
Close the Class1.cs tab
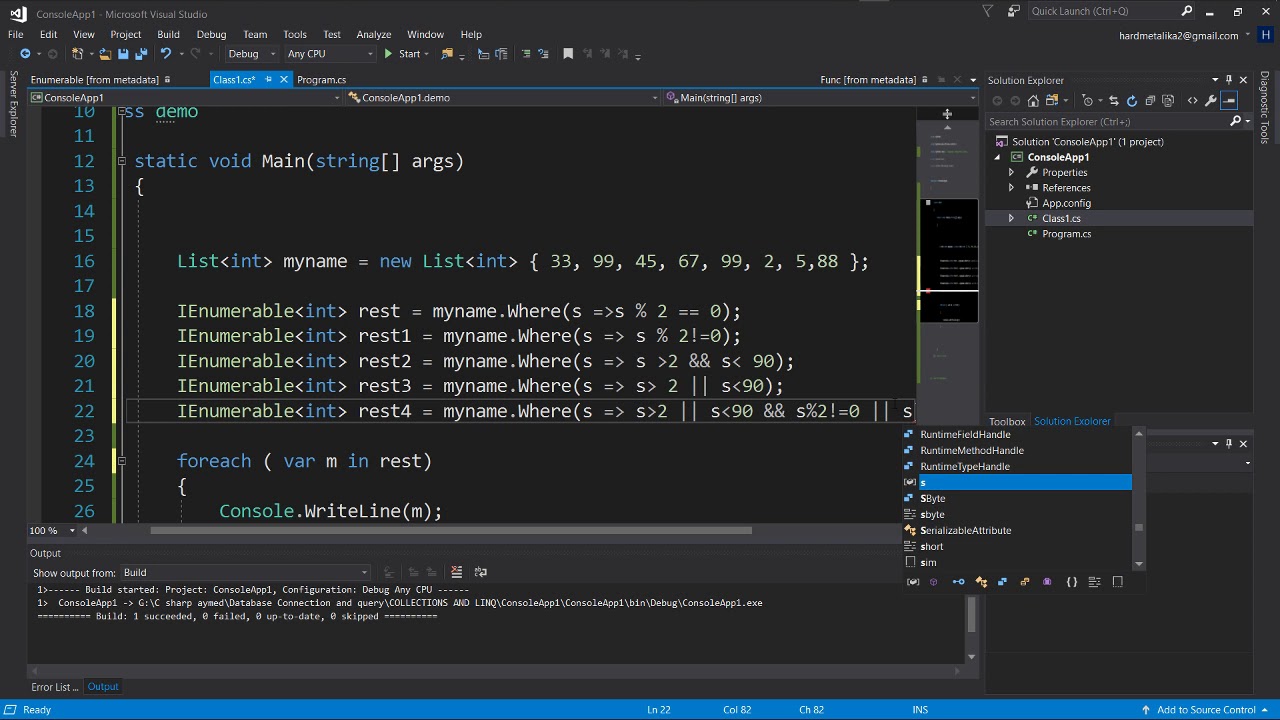click(x=283, y=80)
